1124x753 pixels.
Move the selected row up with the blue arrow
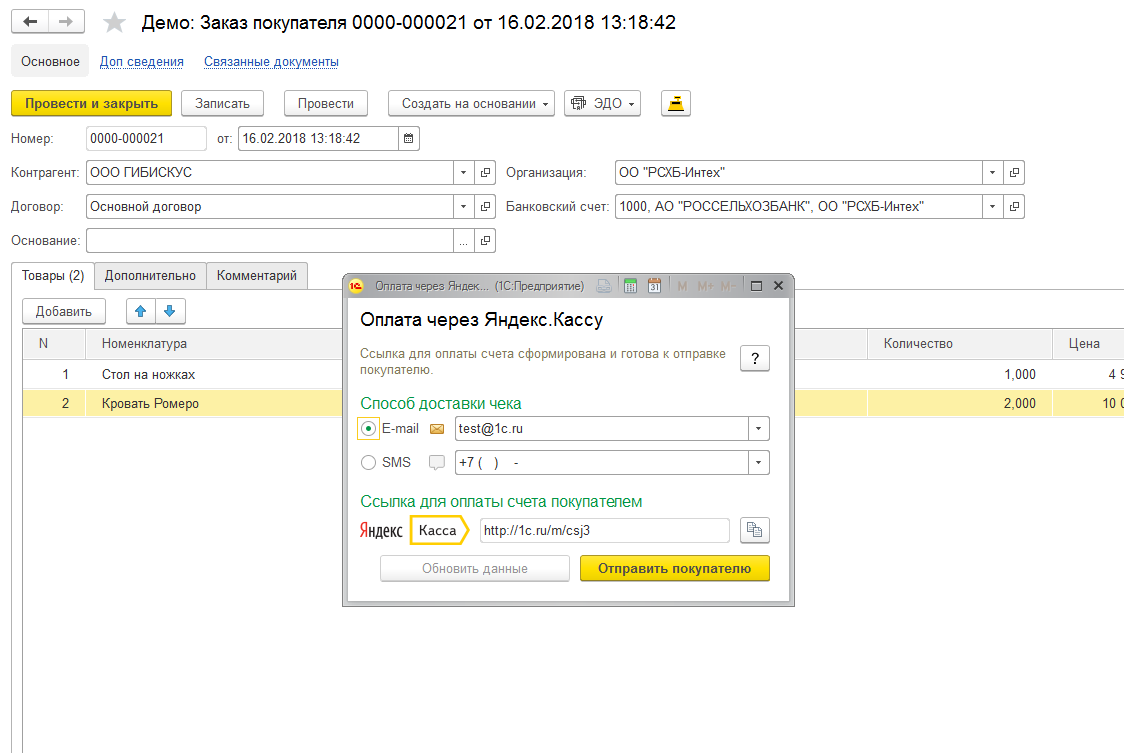tap(140, 311)
